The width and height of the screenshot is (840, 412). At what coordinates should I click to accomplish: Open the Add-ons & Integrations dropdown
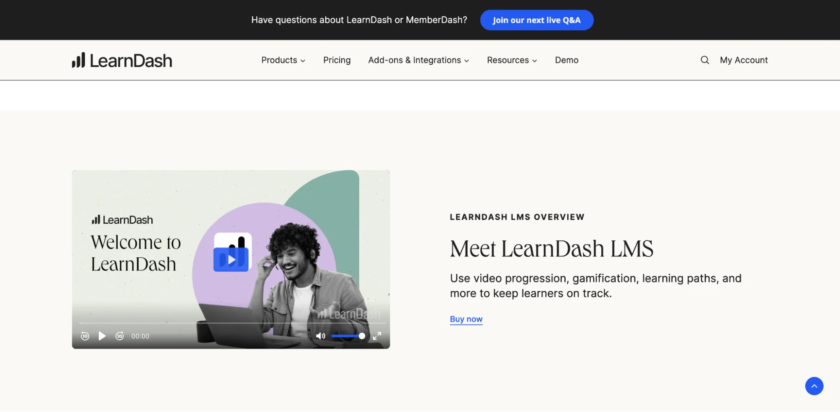click(418, 60)
